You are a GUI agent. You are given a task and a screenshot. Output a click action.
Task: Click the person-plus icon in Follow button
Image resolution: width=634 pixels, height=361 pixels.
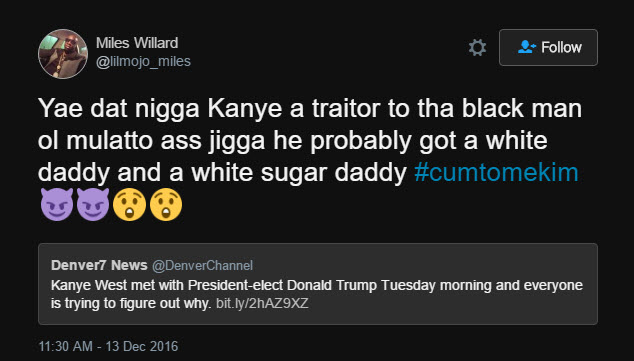pos(526,47)
